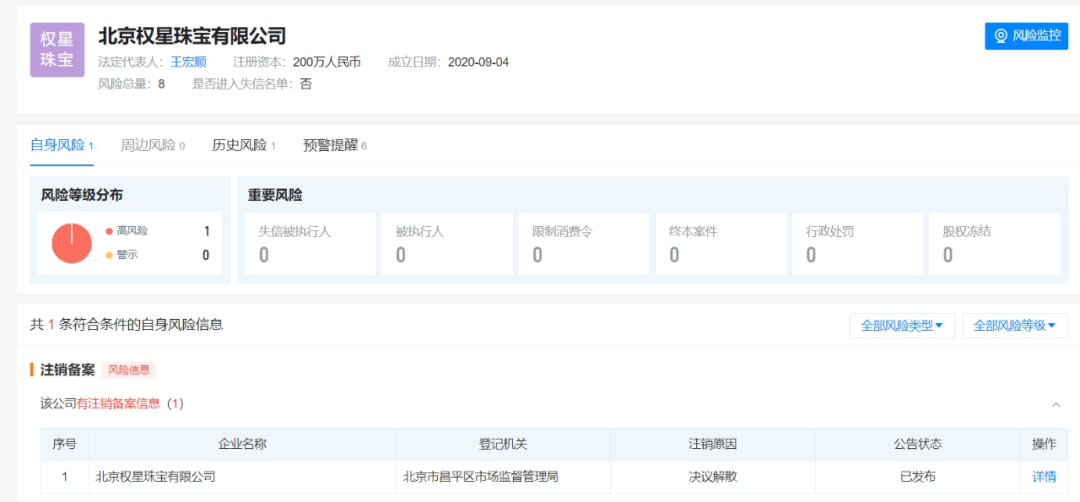
Task: Open legal representative 王宏顺 link
Action: (188, 62)
